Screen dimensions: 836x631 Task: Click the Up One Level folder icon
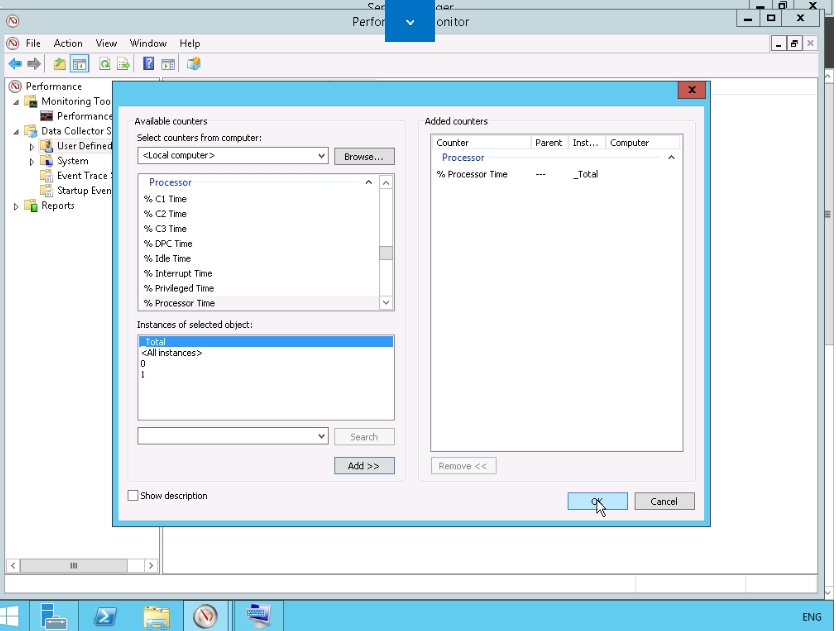coord(60,64)
